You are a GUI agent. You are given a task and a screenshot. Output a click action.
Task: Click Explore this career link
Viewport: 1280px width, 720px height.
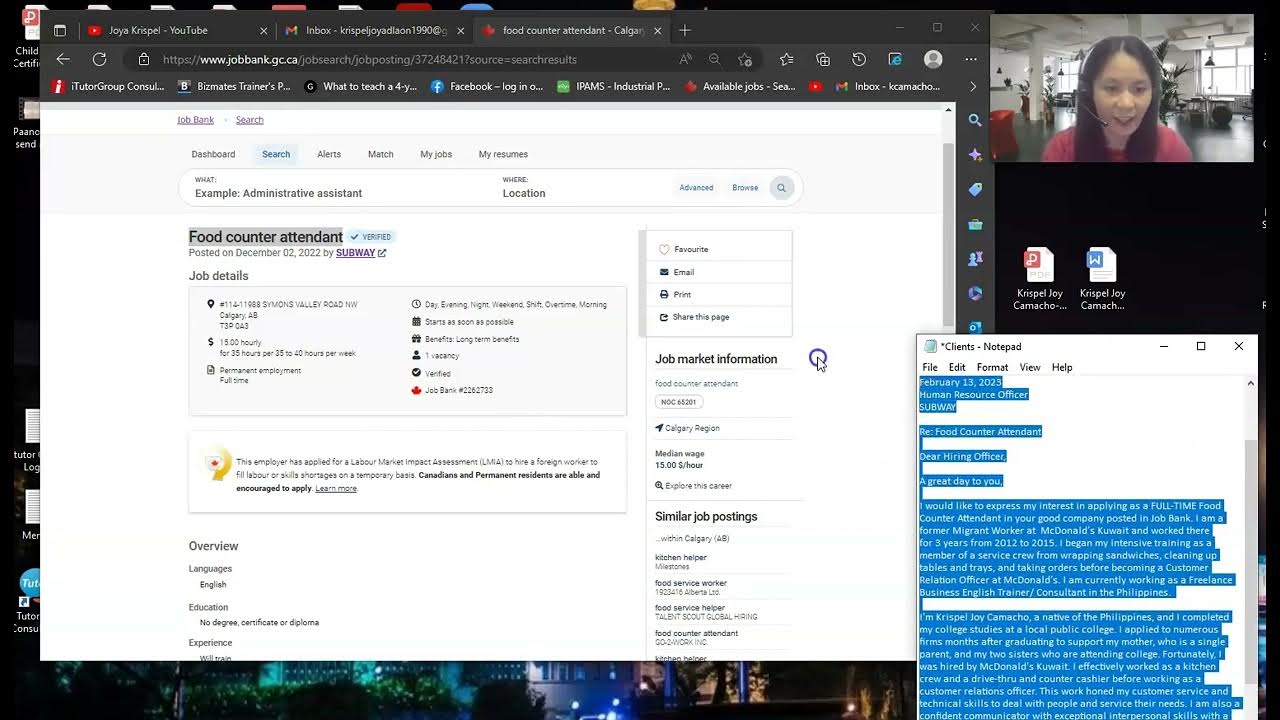[693, 485]
